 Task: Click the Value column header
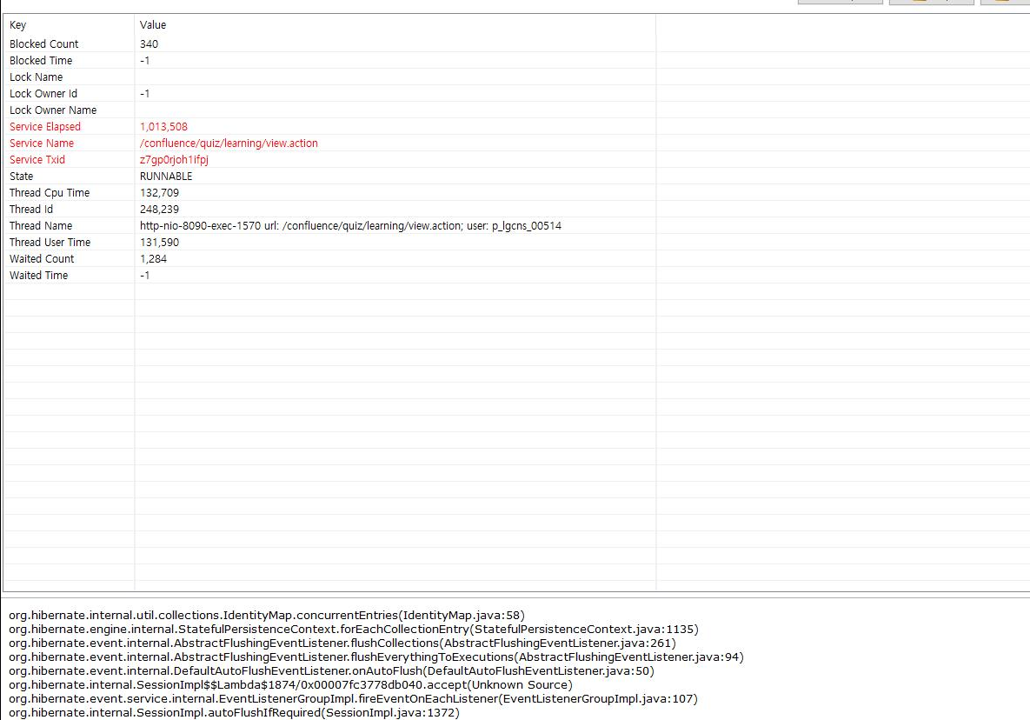[x=153, y=25]
